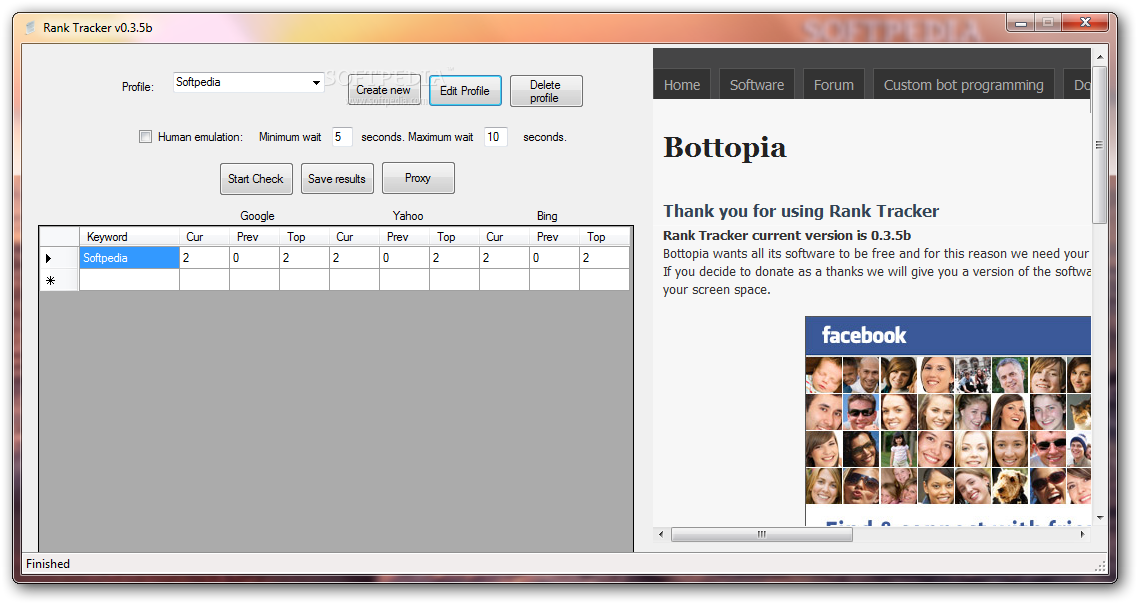Click the Bing Top column header
Viewport: 1138px width, 604px height.
point(605,237)
